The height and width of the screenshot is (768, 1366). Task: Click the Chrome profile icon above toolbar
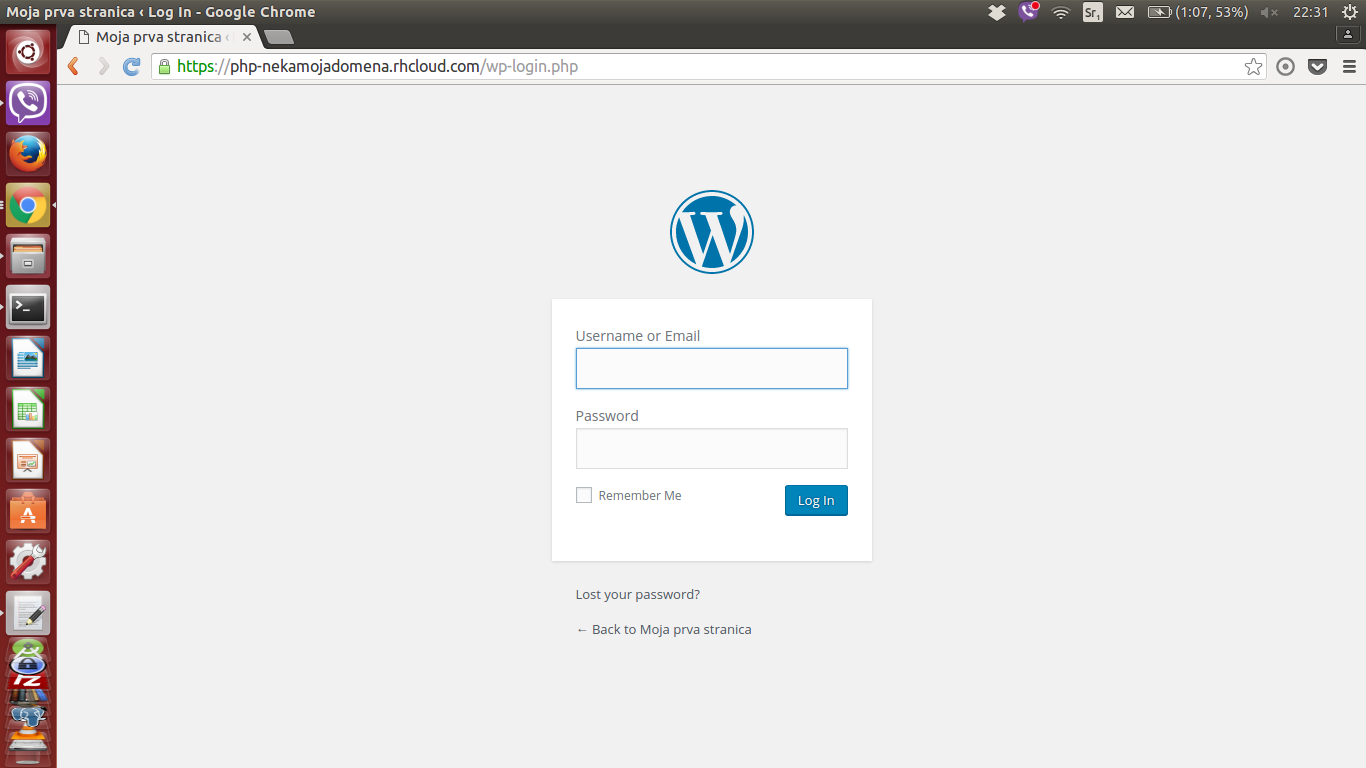click(x=1349, y=34)
